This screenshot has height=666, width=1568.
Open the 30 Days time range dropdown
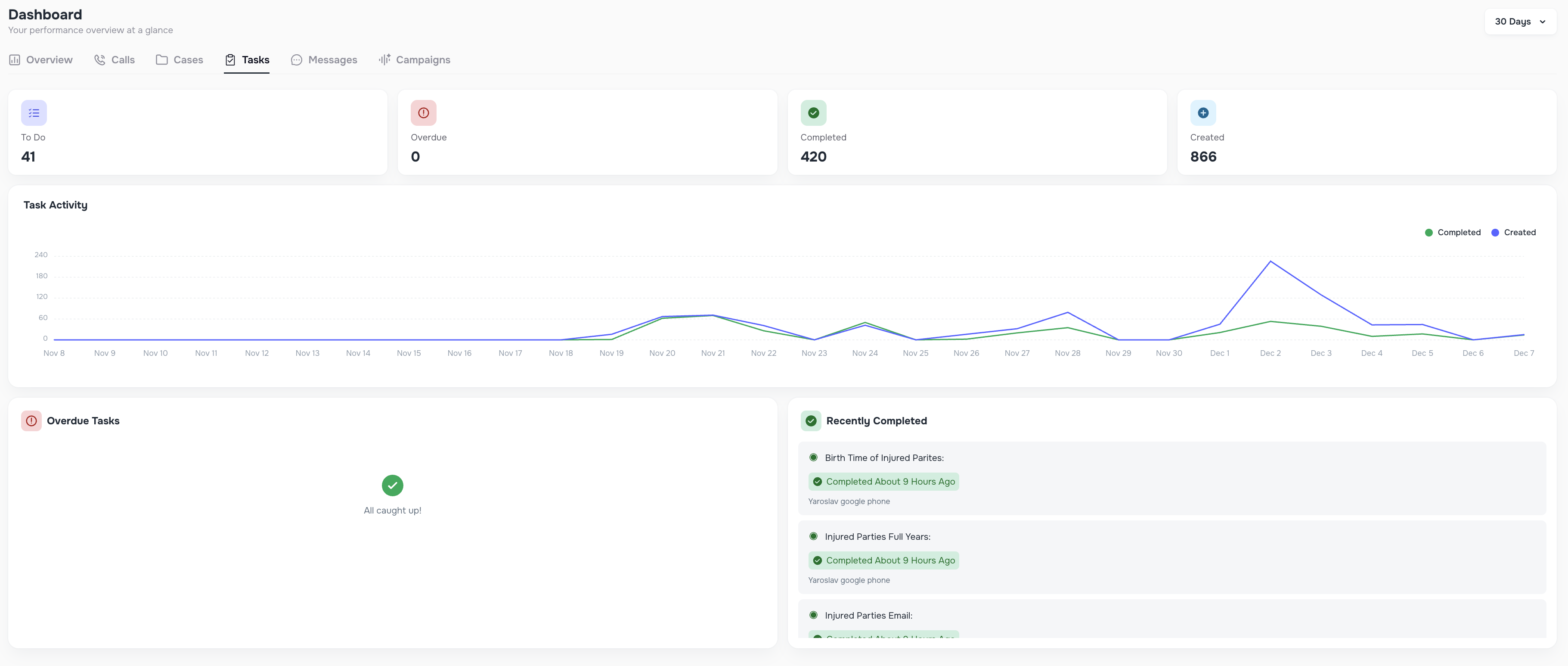tap(1520, 21)
